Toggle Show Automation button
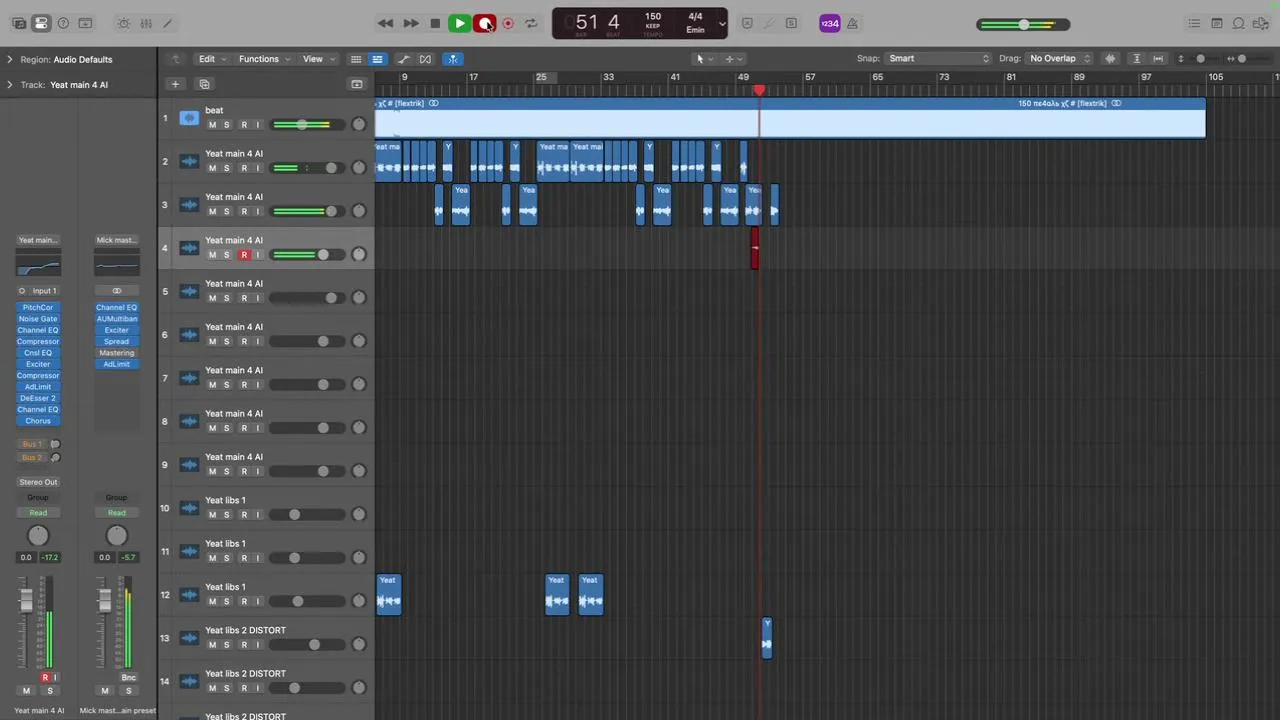The image size is (1280, 720). (404, 59)
